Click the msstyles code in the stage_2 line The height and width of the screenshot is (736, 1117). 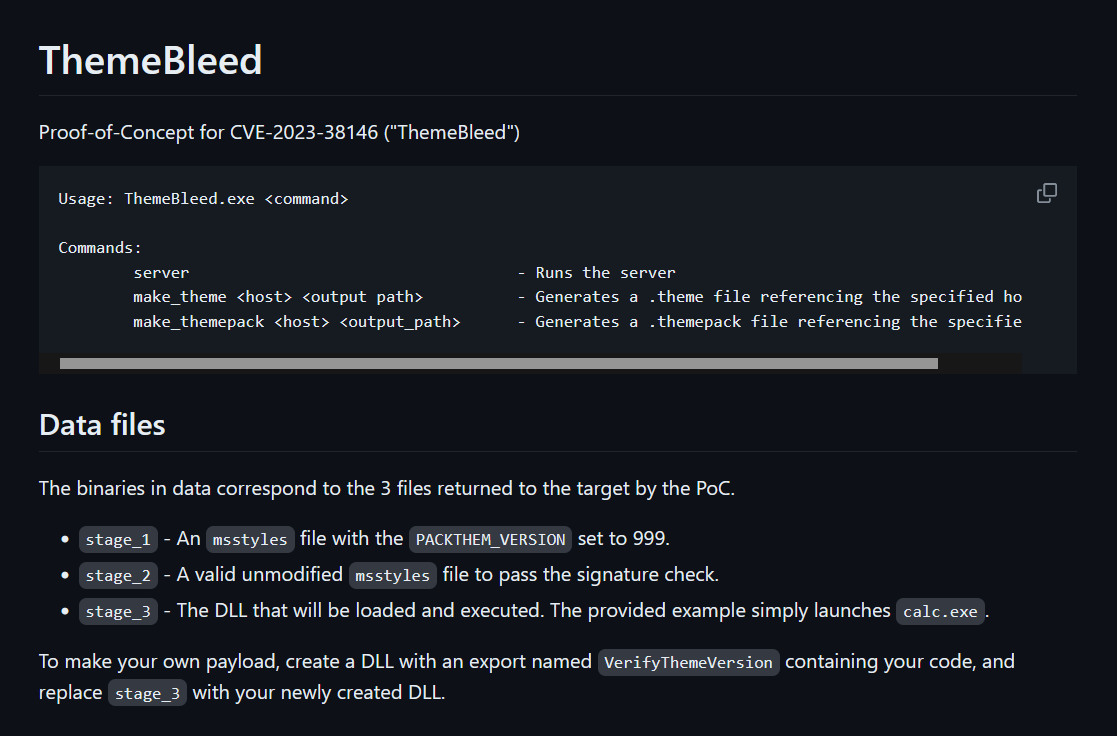[x=393, y=575]
